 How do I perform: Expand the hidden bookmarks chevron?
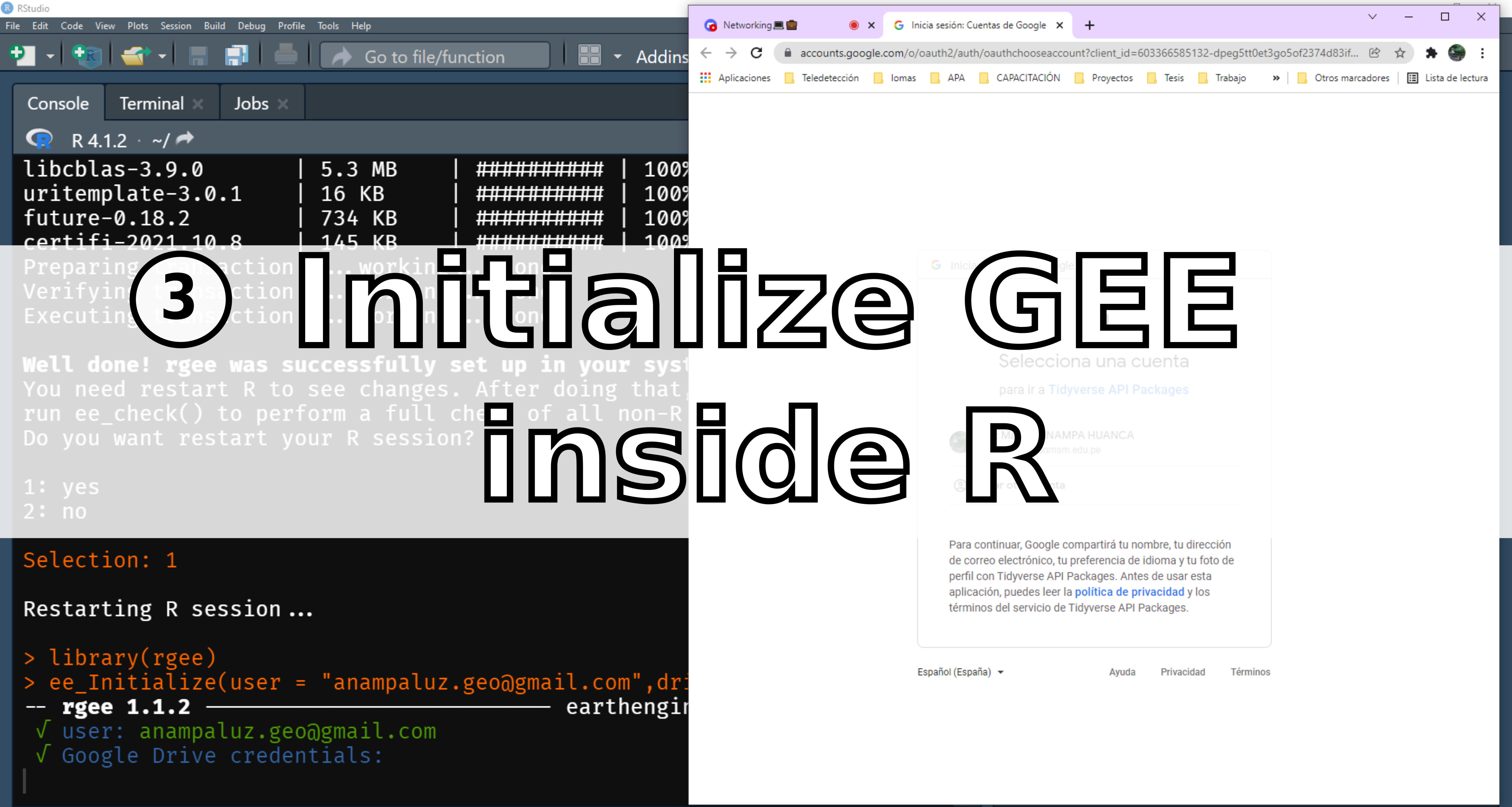click(1276, 78)
